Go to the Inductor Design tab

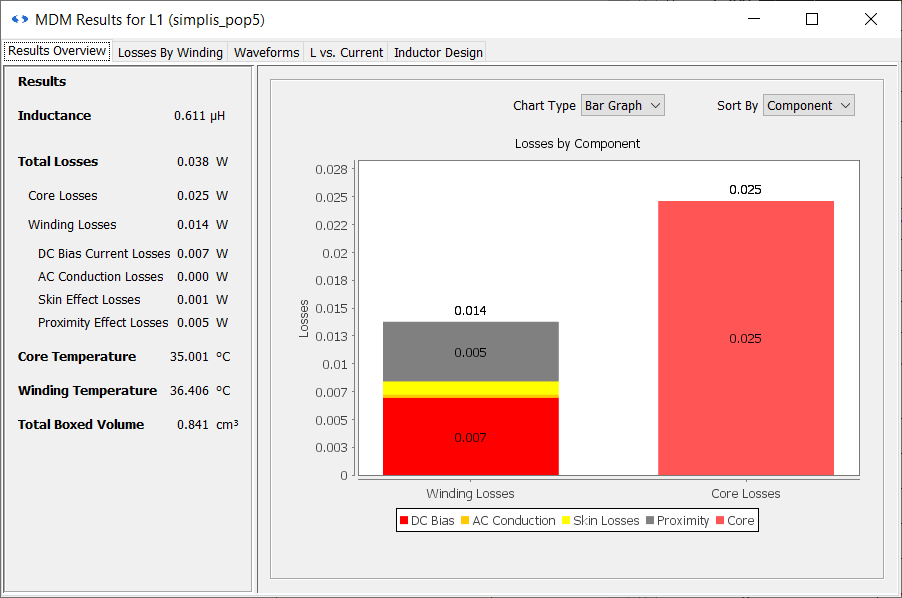pos(438,52)
